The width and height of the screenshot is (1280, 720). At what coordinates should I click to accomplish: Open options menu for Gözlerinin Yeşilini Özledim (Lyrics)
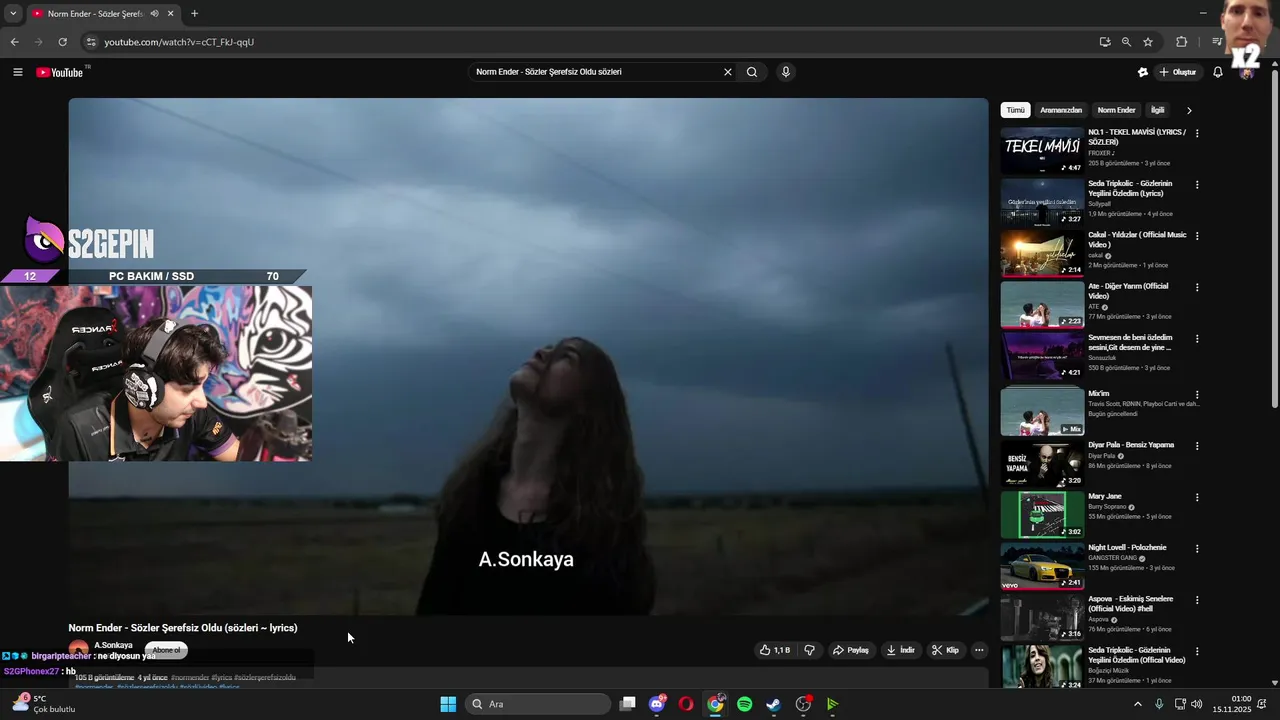click(1197, 184)
